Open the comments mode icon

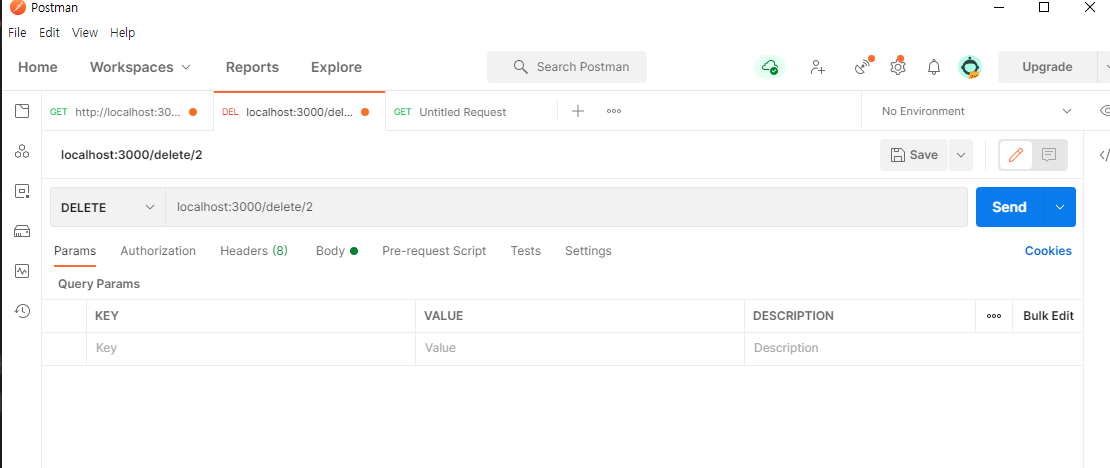[x=1049, y=155]
